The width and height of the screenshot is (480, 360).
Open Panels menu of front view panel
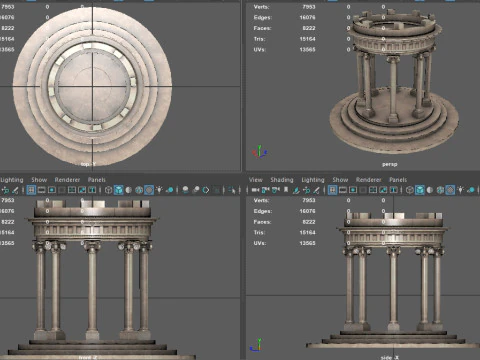[x=97, y=180]
